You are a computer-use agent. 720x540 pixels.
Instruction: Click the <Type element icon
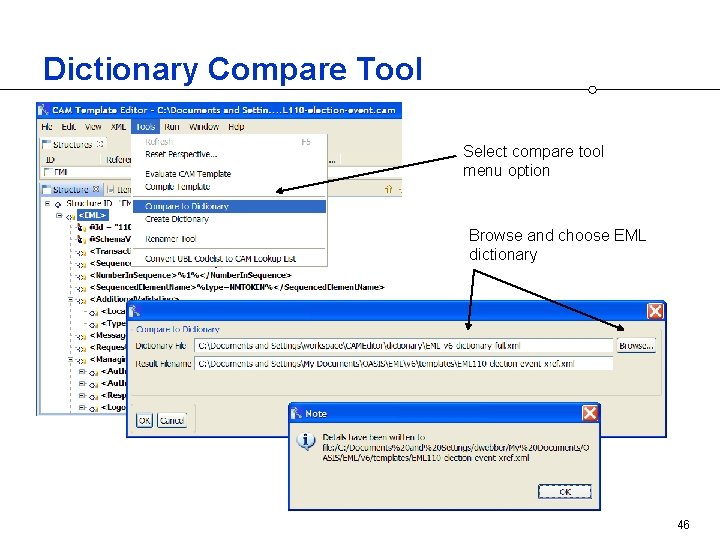94,324
